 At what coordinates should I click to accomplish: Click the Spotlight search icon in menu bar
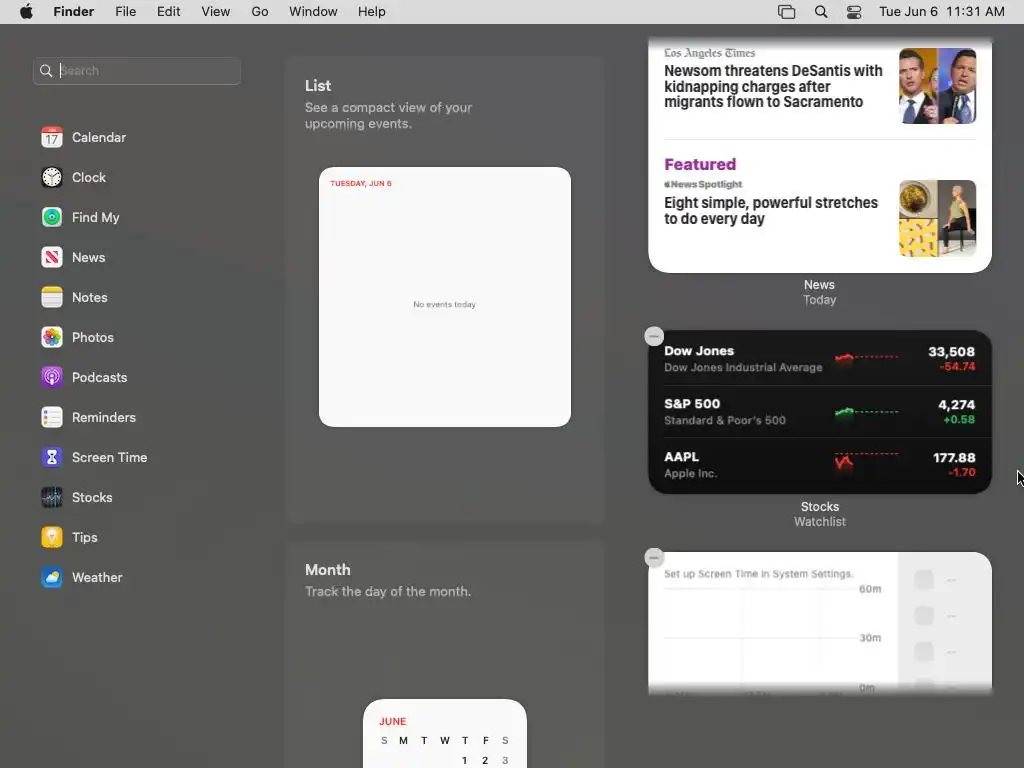[821, 12]
